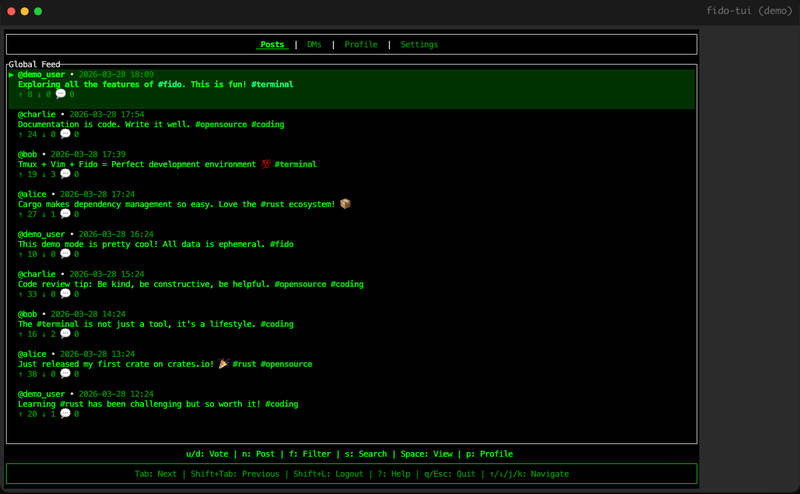Select @bob username on the 17:39 post
Screen dimensions: 800x494
[x=28, y=154]
